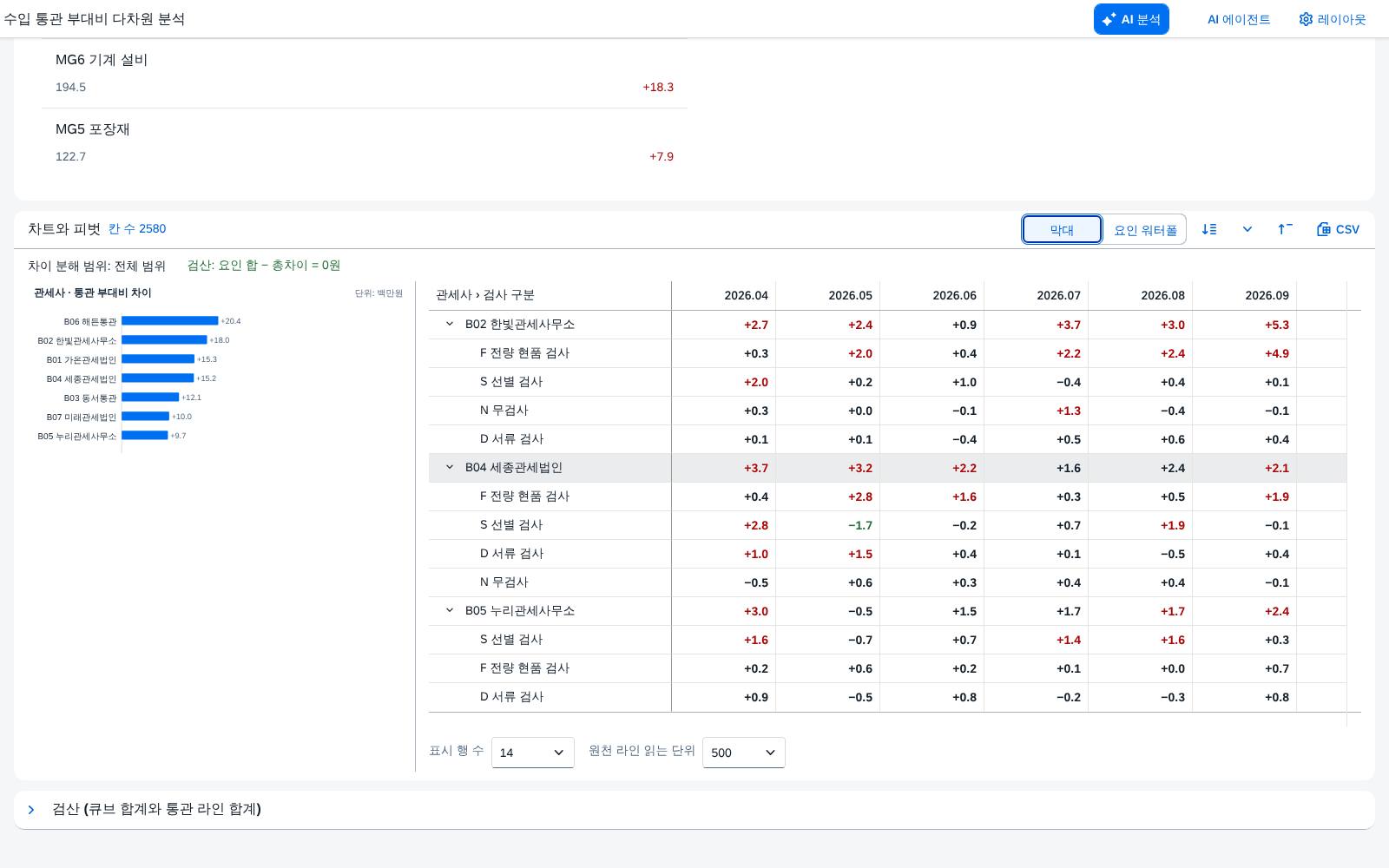
Task: Open the 레이아웃 gear settings
Action: coord(1333,19)
